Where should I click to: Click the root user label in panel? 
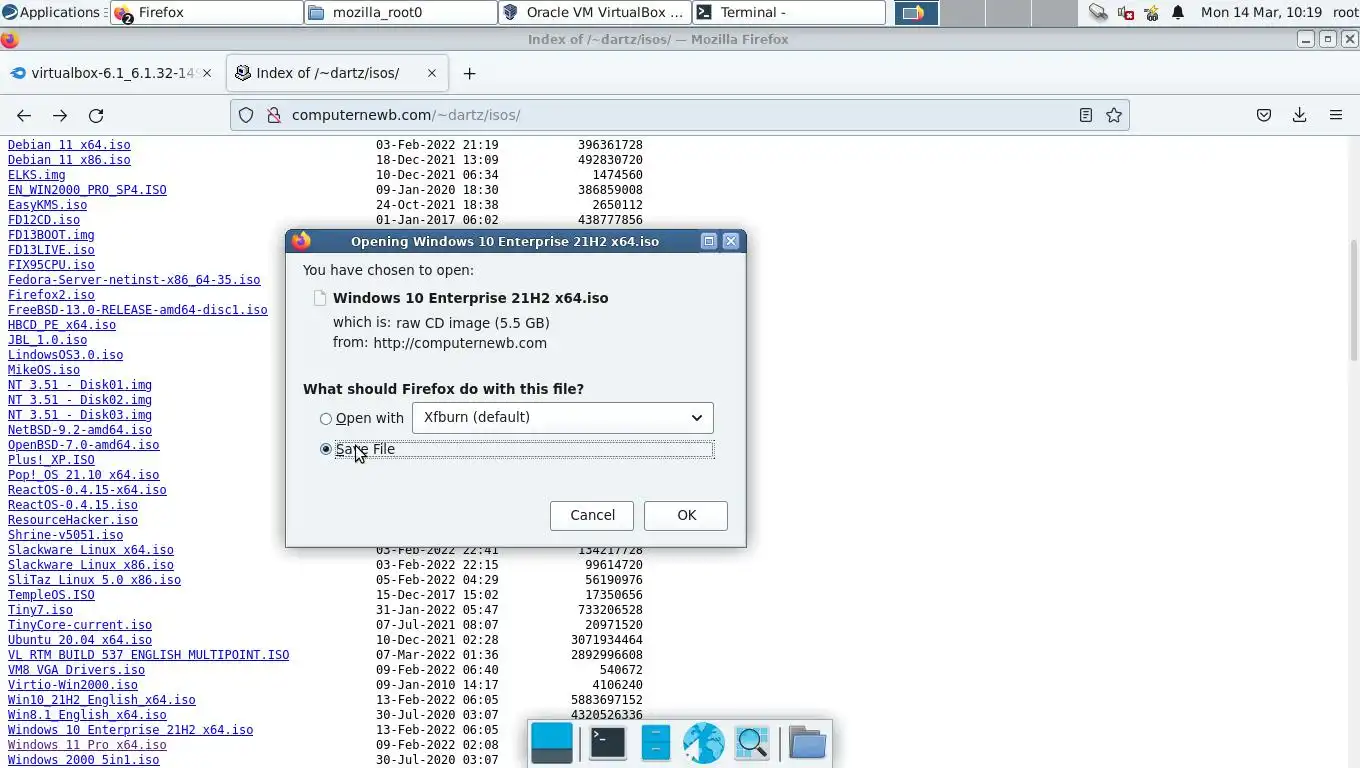click(1345, 13)
